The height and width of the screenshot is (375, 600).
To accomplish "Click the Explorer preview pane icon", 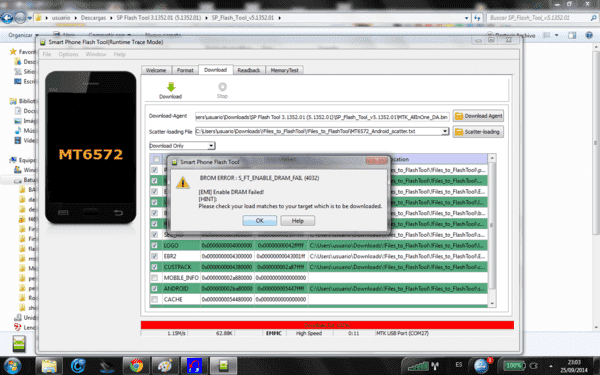I will tap(572, 35).
